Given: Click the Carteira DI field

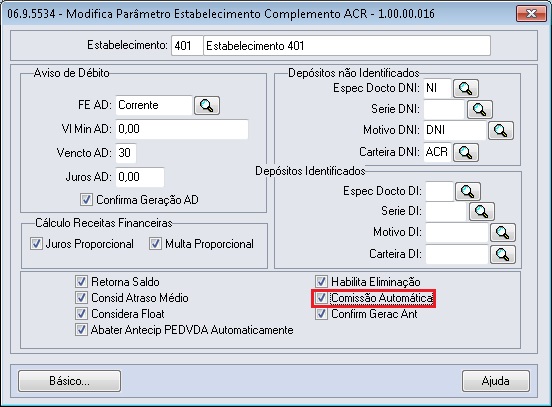Looking at the screenshot, I should (x=457, y=254).
